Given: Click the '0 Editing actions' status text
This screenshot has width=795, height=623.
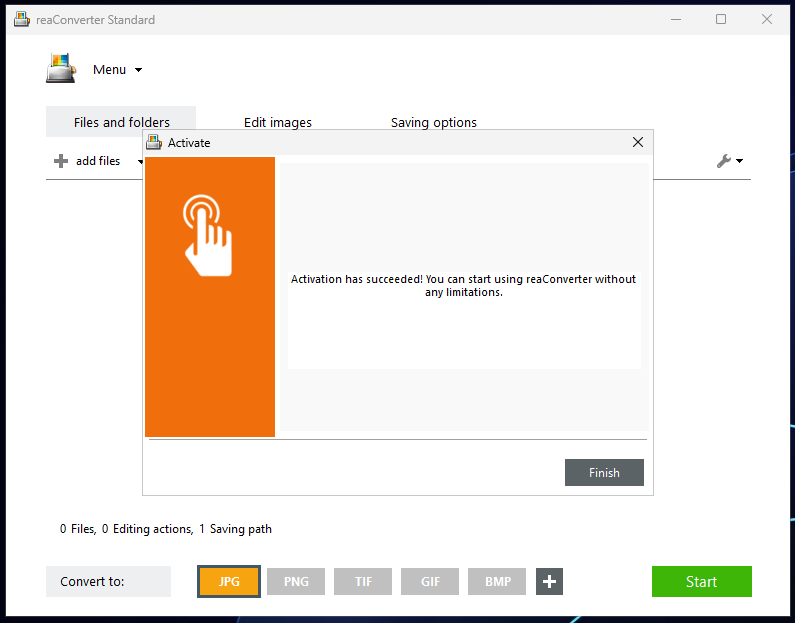Looking at the screenshot, I should coord(148,529).
